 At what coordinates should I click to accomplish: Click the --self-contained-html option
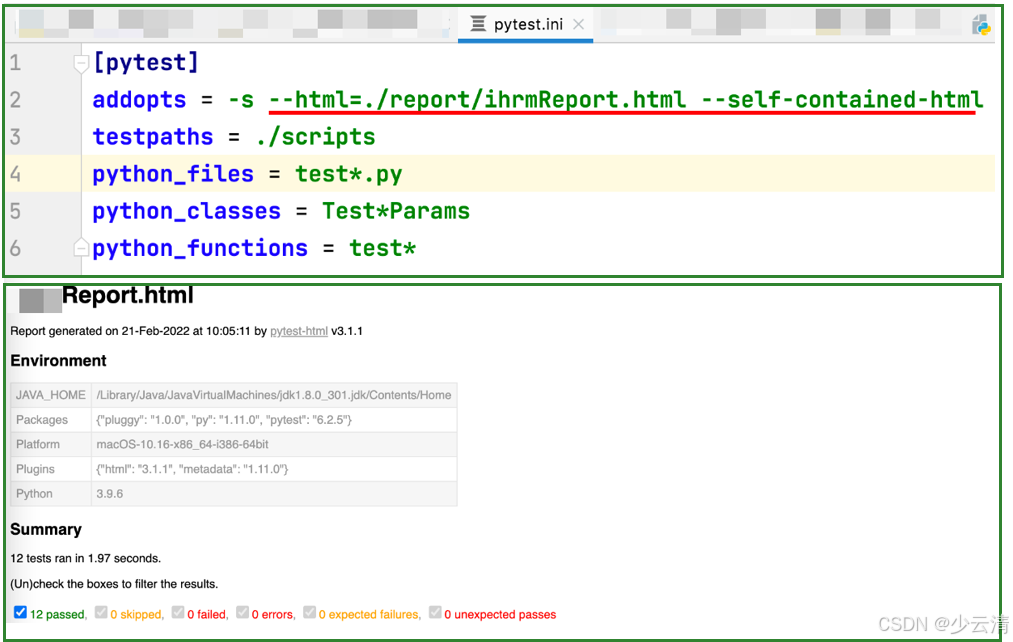(x=842, y=99)
